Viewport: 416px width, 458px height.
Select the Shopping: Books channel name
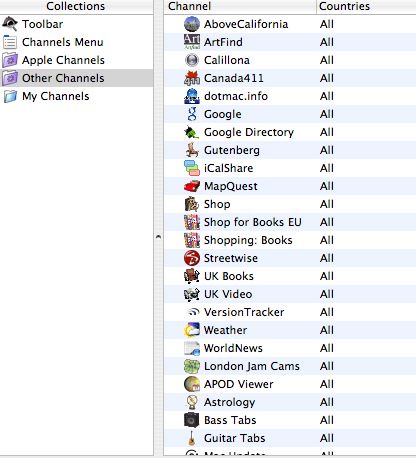248,240
